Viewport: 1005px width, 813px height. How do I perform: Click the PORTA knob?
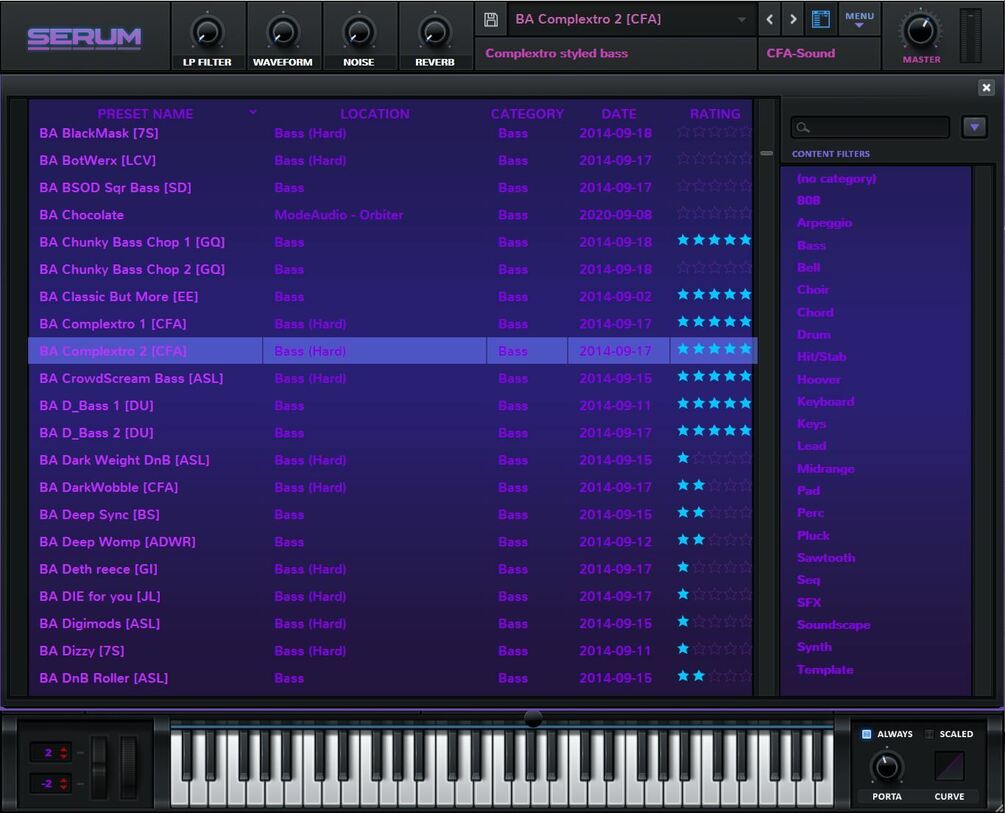(x=886, y=767)
